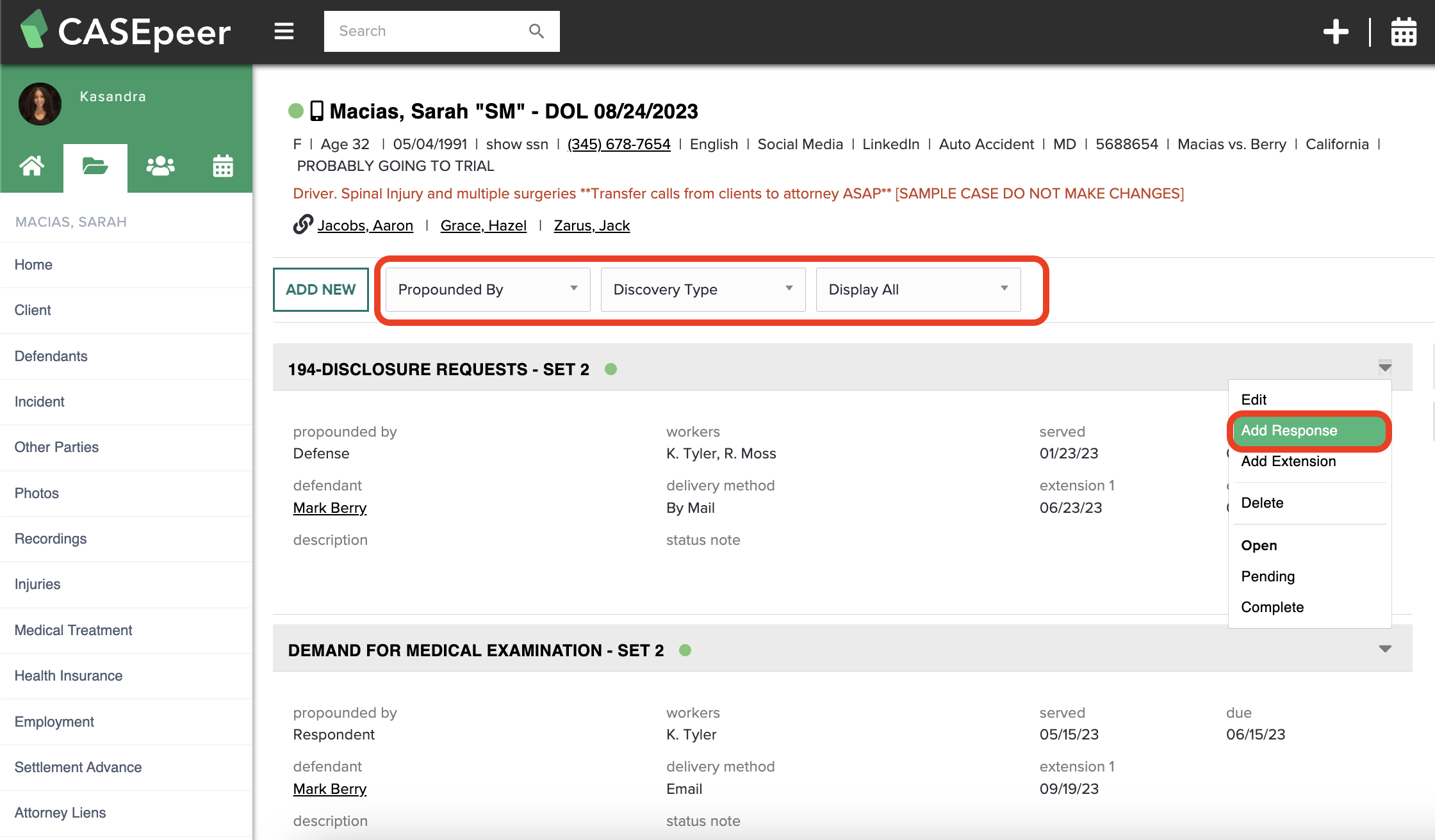
Task: Open the Discovery Type dropdown
Action: (x=703, y=289)
